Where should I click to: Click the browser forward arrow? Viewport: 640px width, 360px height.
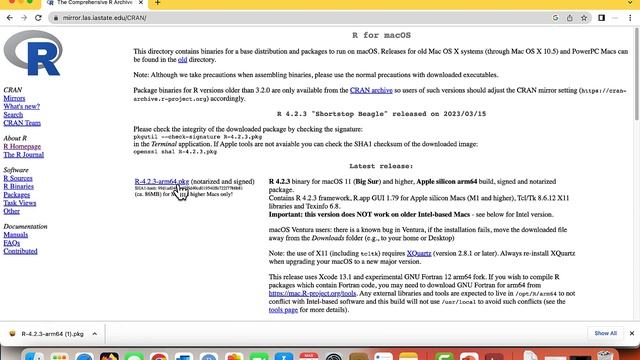coord(24,18)
